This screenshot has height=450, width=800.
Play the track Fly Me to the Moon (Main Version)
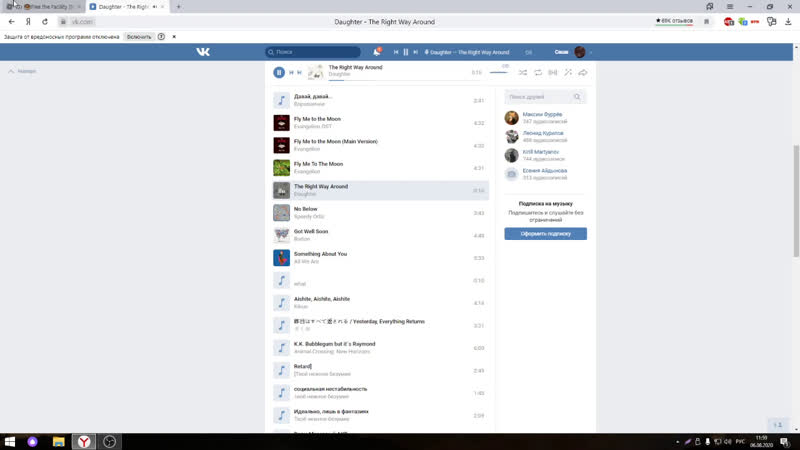pyautogui.click(x=336, y=141)
